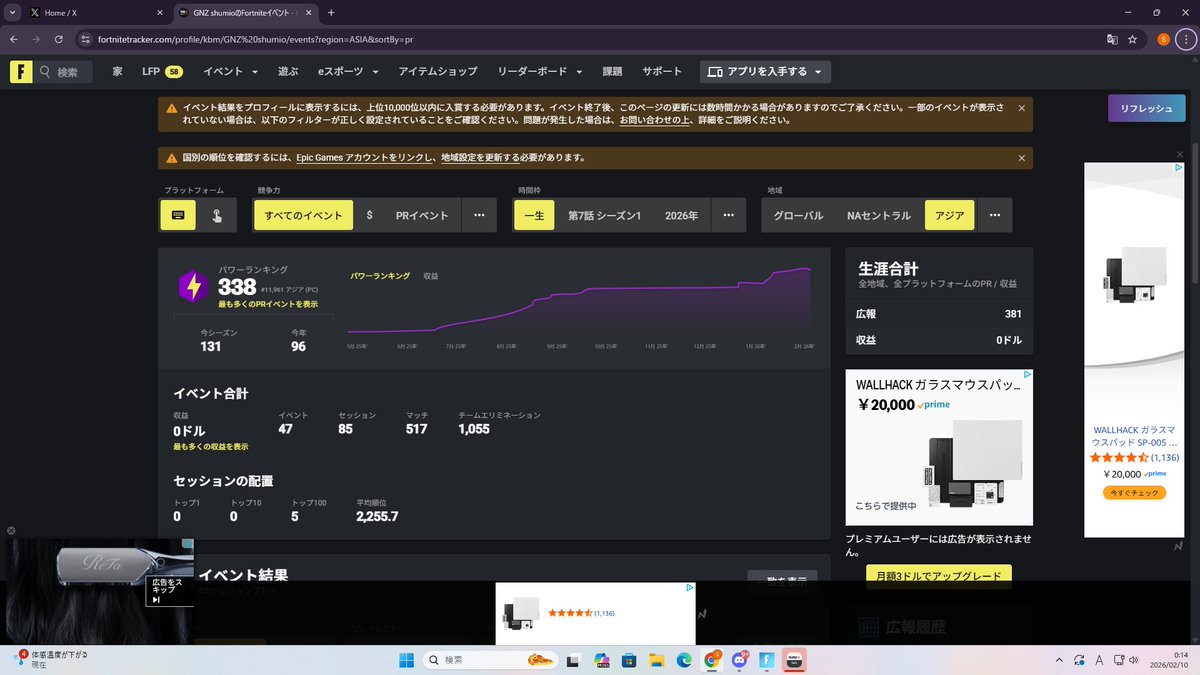Viewport: 1200px width, 675px height.
Task: Click the 今すぐチェック button in sidebar ad
Action: [1134, 493]
